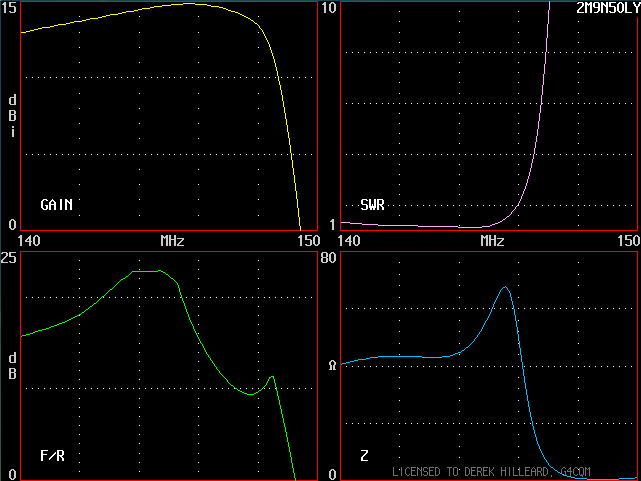Click the 80 top value of Z axis

tap(329, 258)
